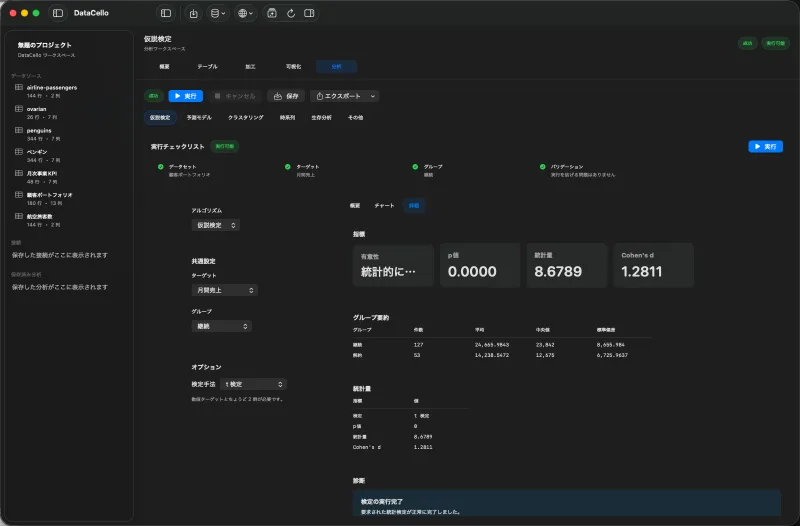The width and height of the screenshot is (800, 526).
Task: Click the import data tray icon in the toolbar
Action: pyautogui.click(x=193, y=13)
